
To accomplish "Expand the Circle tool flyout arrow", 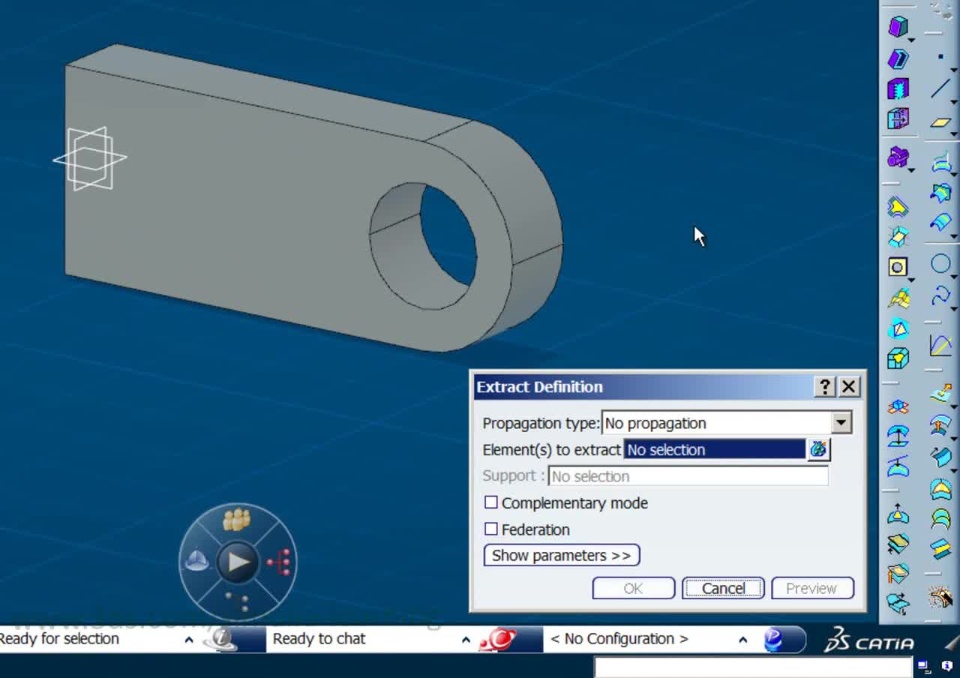I will click(x=953, y=276).
